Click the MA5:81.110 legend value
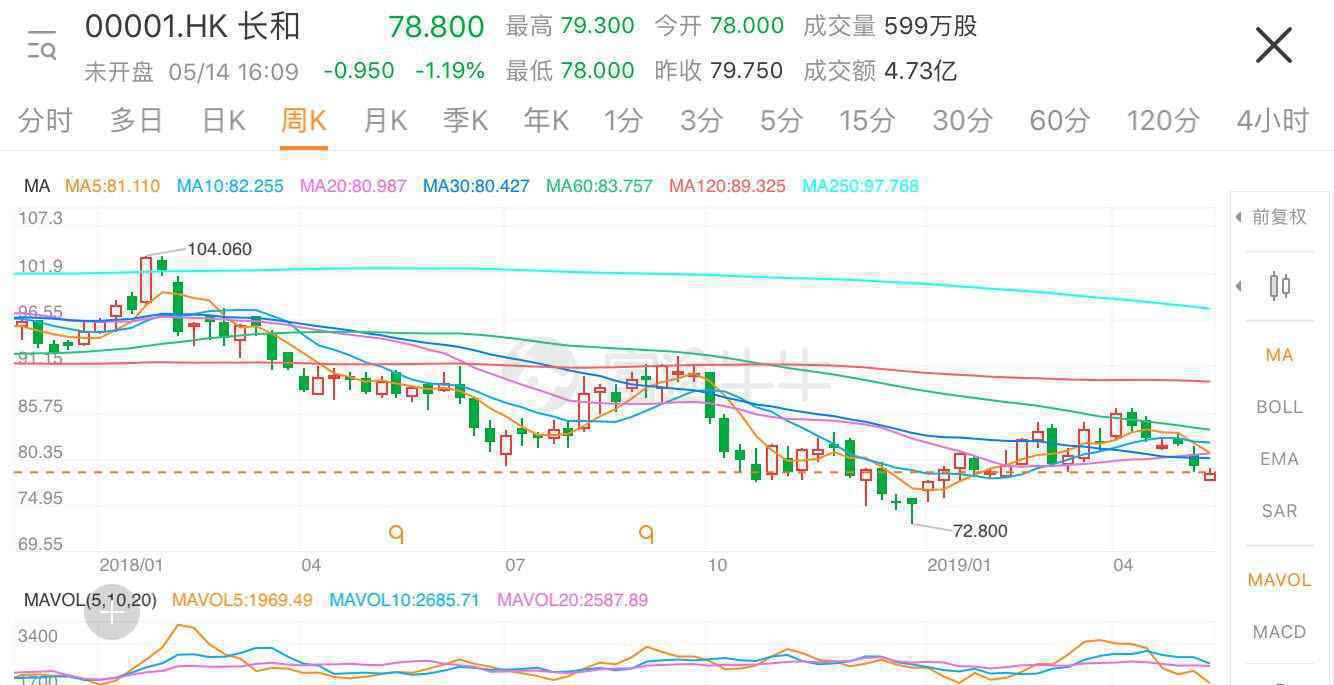The image size is (1334, 685). (112, 186)
